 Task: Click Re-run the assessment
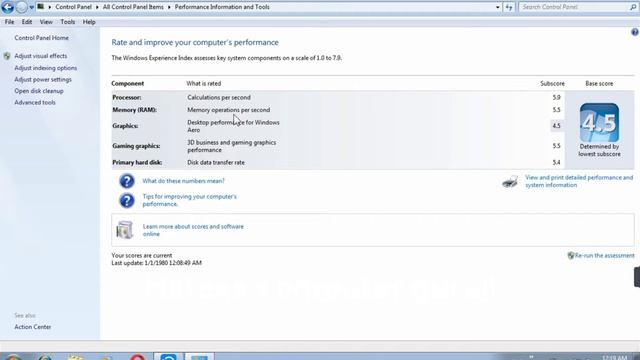[604, 256]
